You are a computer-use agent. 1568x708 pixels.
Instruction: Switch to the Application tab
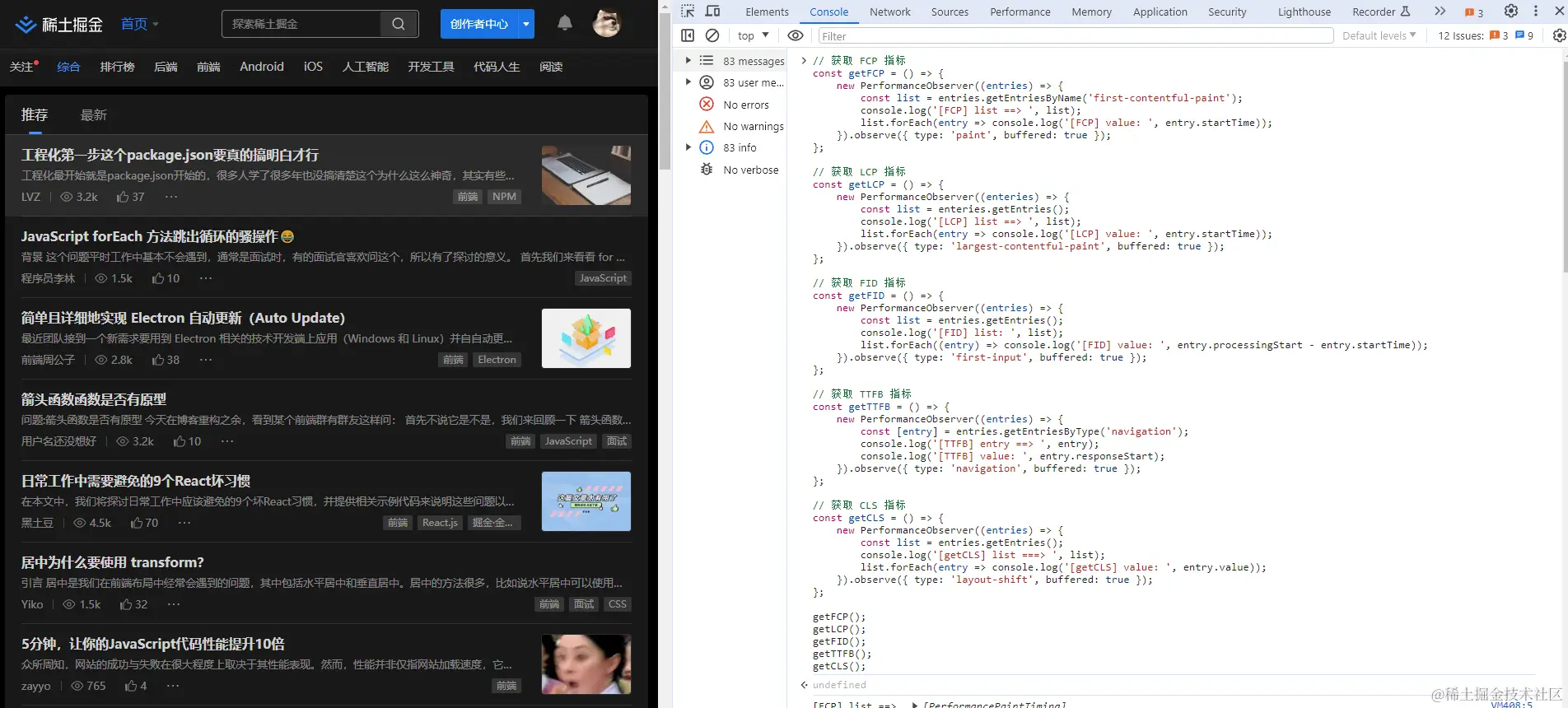1160,12
